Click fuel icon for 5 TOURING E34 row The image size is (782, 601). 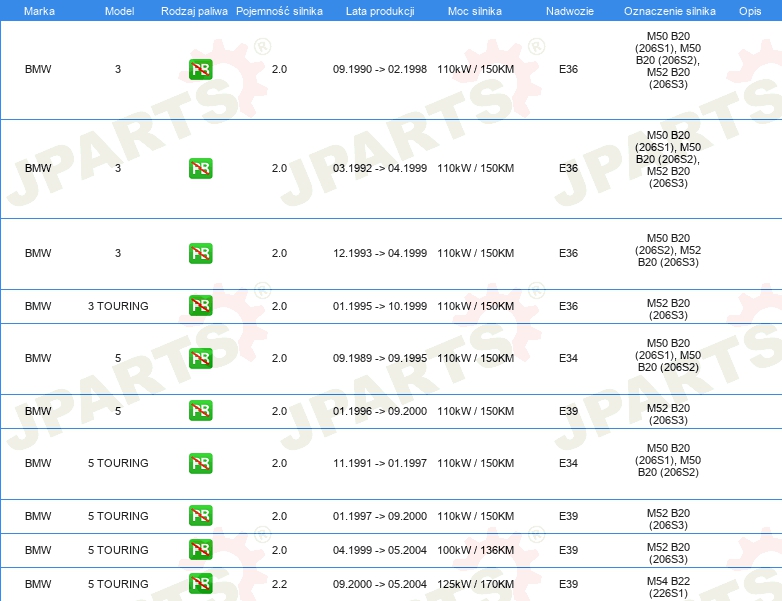click(x=200, y=463)
